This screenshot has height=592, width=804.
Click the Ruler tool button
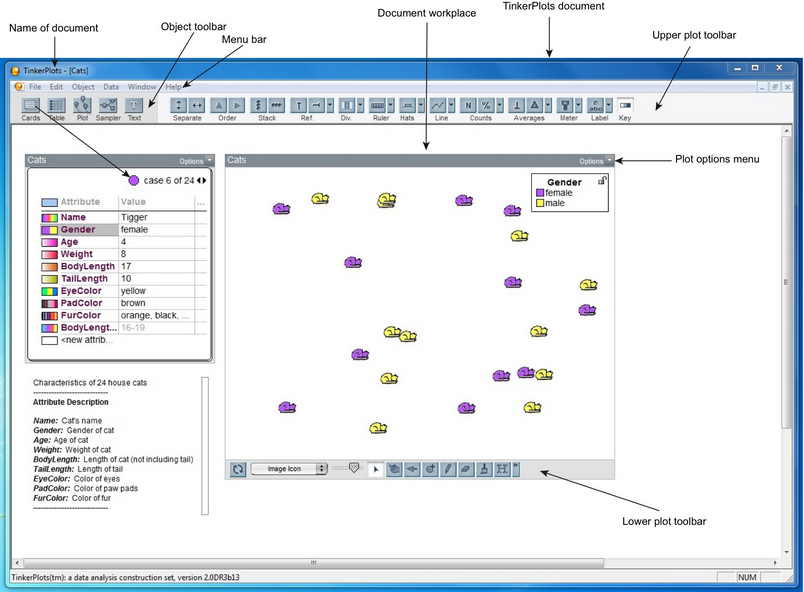click(x=377, y=106)
